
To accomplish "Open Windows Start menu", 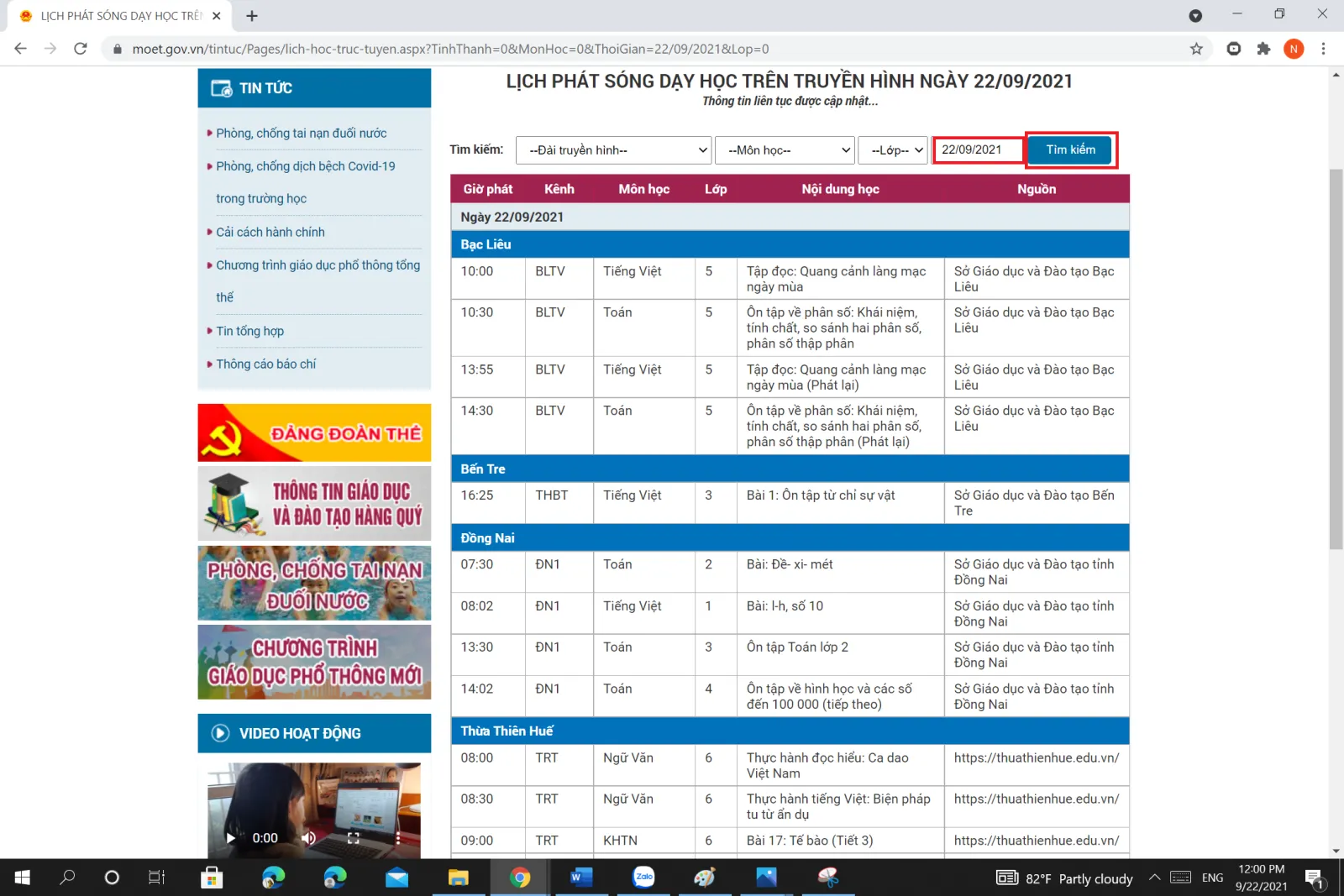I will 23,878.
